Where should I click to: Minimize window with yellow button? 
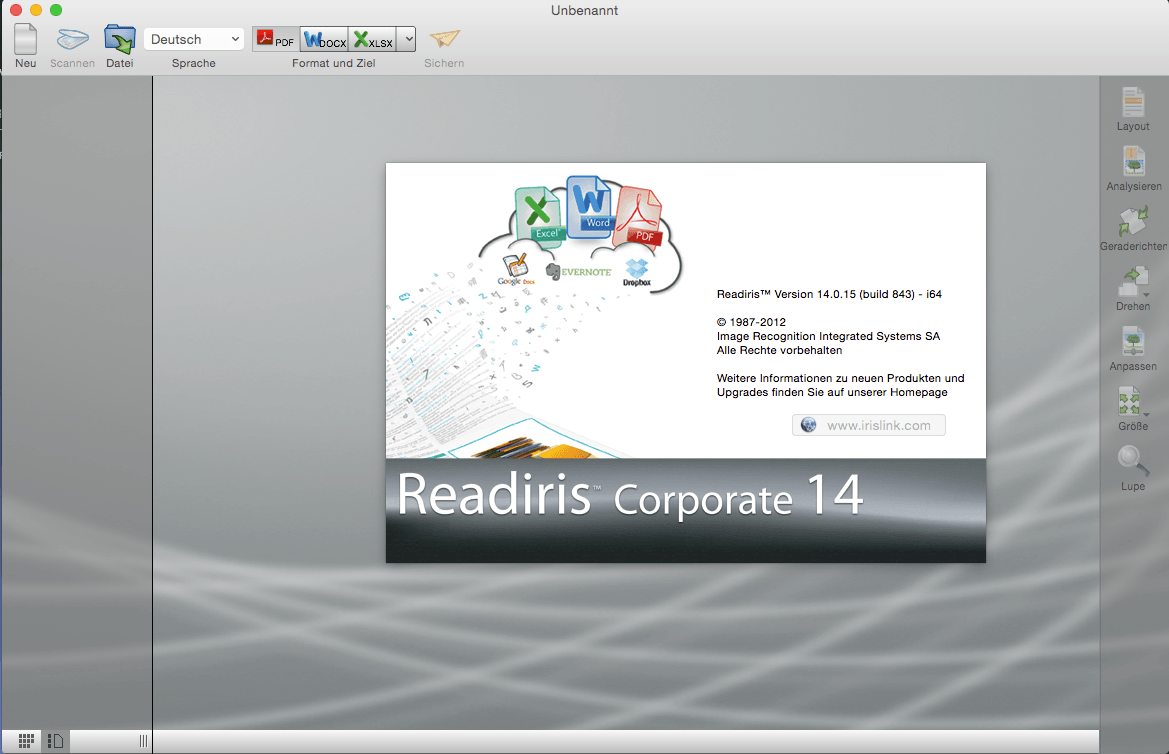[x=36, y=10]
